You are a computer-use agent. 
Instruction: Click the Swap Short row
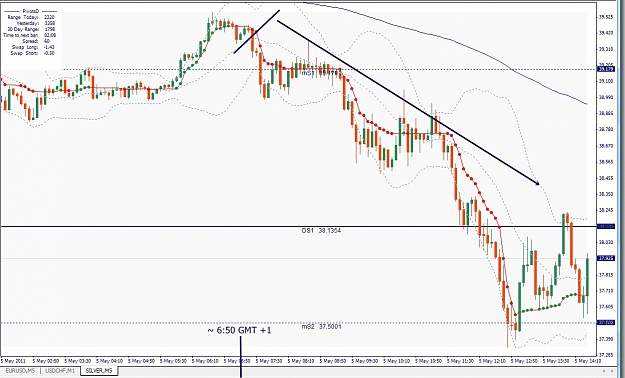coord(33,53)
